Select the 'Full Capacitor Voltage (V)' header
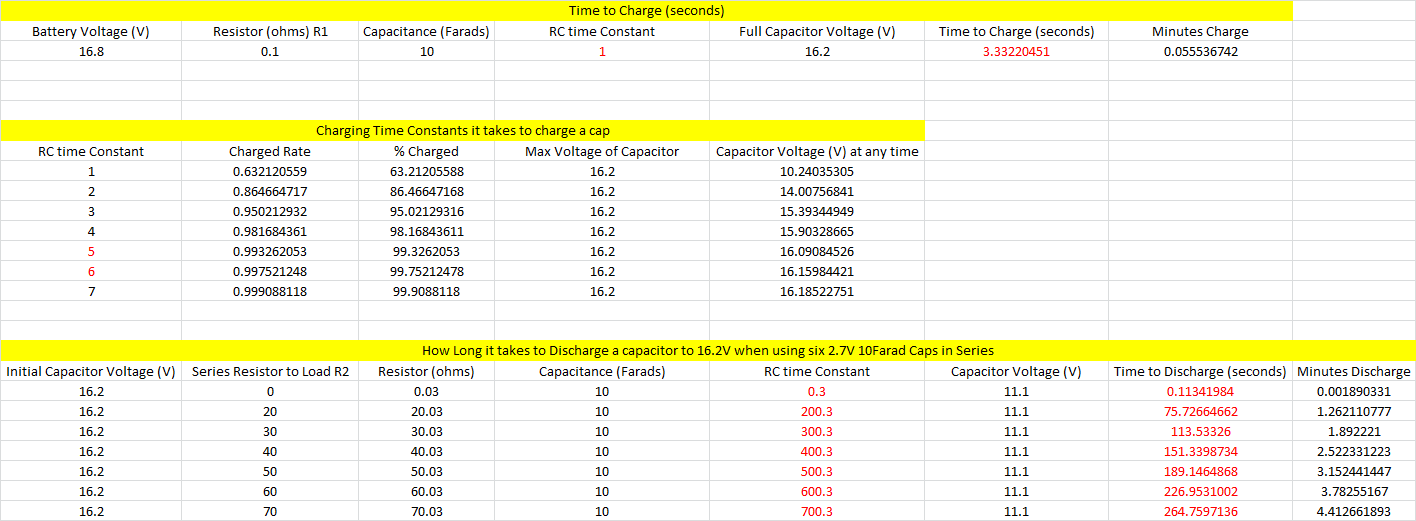1416x521 pixels. (x=817, y=31)
